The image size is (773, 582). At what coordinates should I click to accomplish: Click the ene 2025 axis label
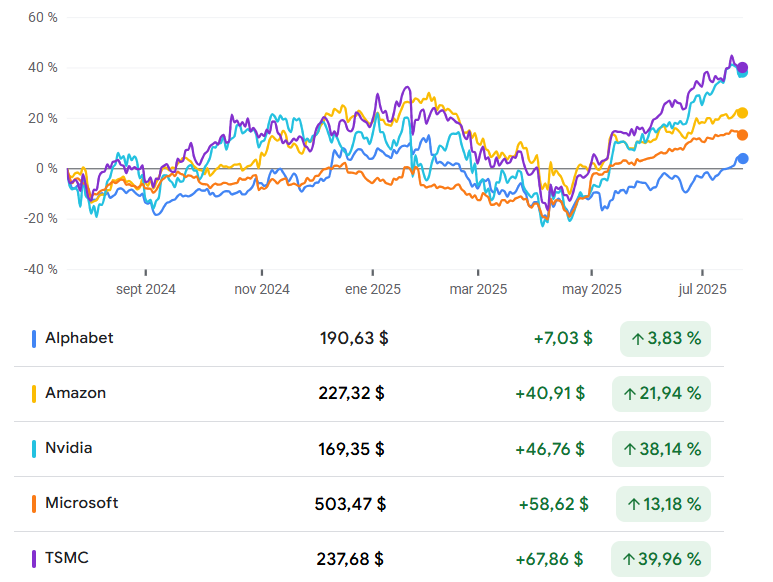[373, 290]
